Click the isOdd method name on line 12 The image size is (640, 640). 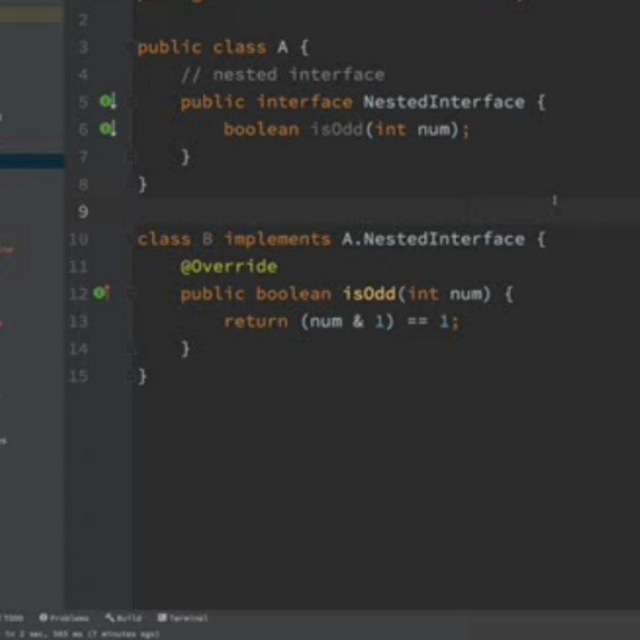369,293
